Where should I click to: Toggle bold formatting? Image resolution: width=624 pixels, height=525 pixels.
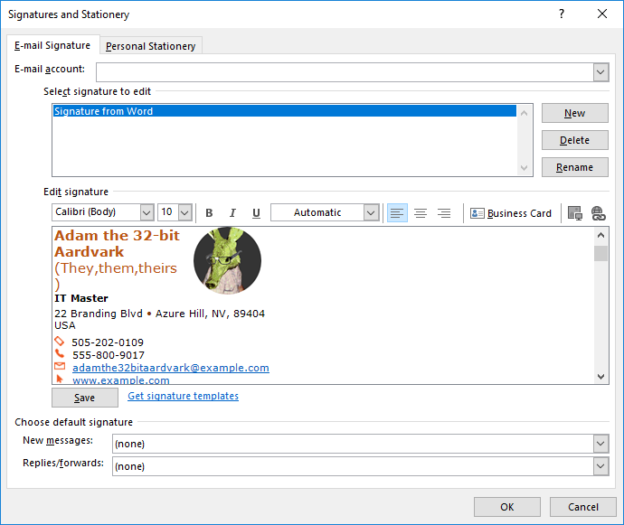coord(209,213)
